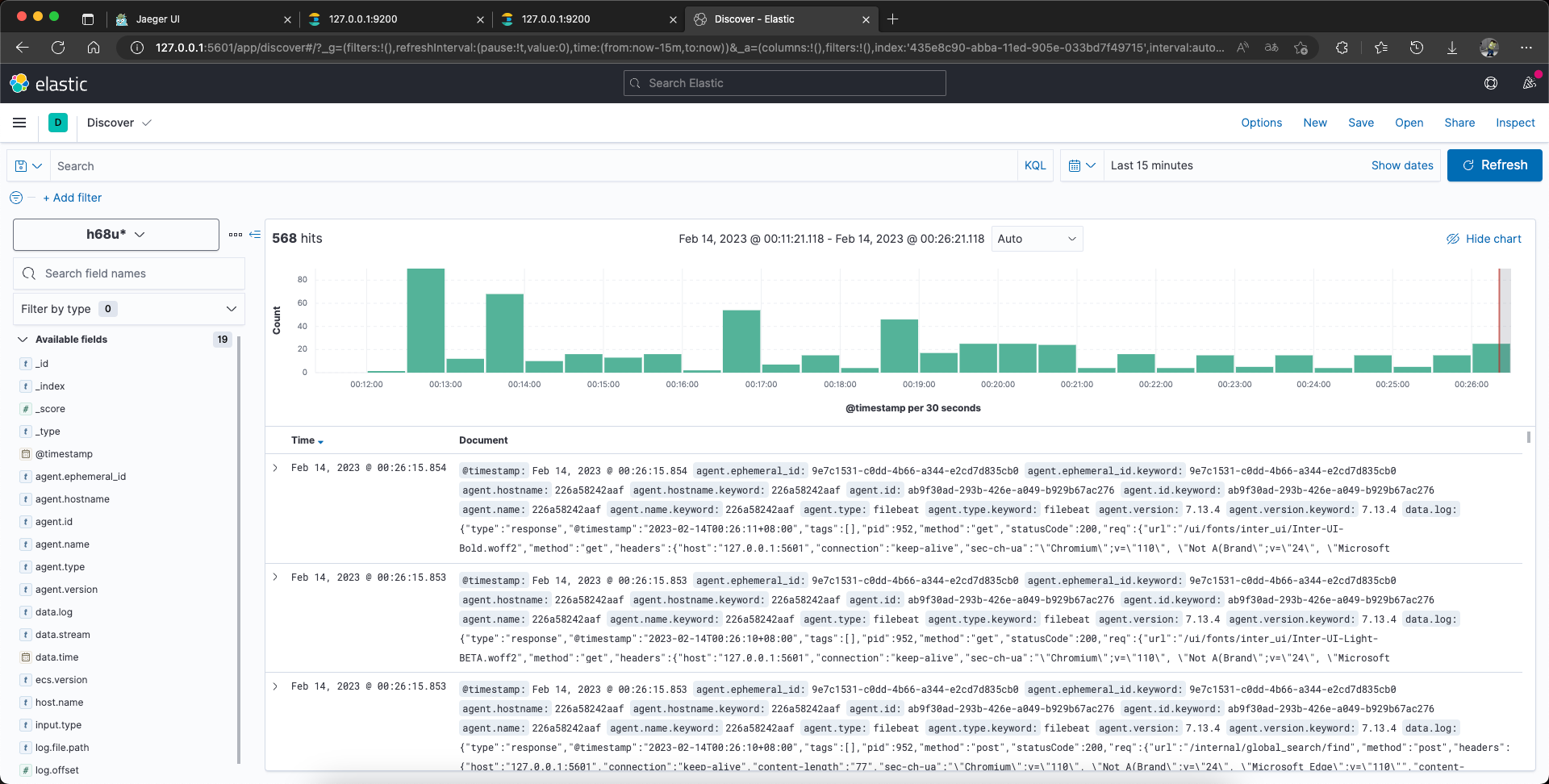Sort by the Time column header
Screen dimensions: 1549x784
307,440
